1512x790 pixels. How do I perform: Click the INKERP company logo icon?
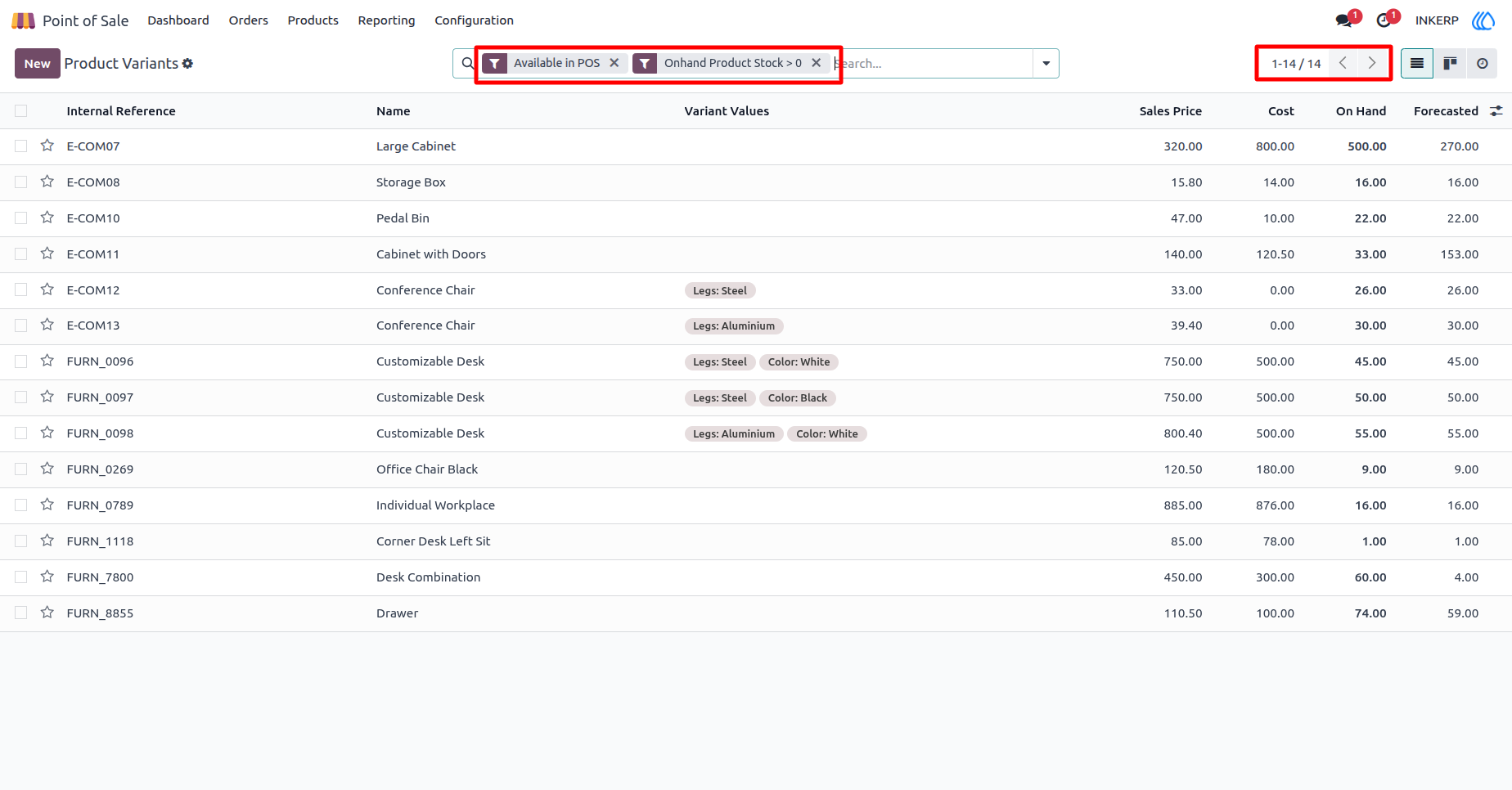(x=1483, y=20)
